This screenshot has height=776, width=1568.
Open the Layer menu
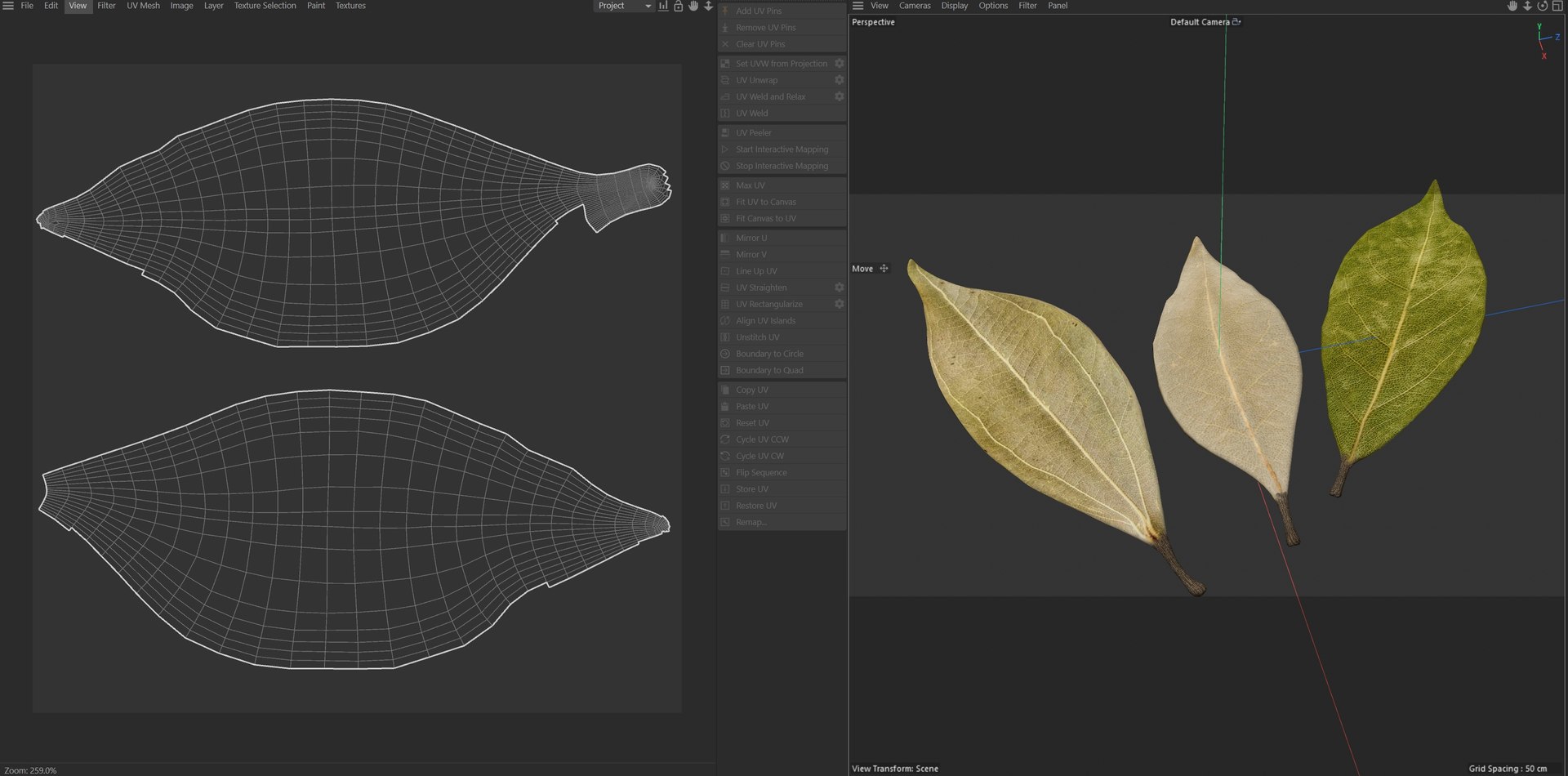(213, 6)
